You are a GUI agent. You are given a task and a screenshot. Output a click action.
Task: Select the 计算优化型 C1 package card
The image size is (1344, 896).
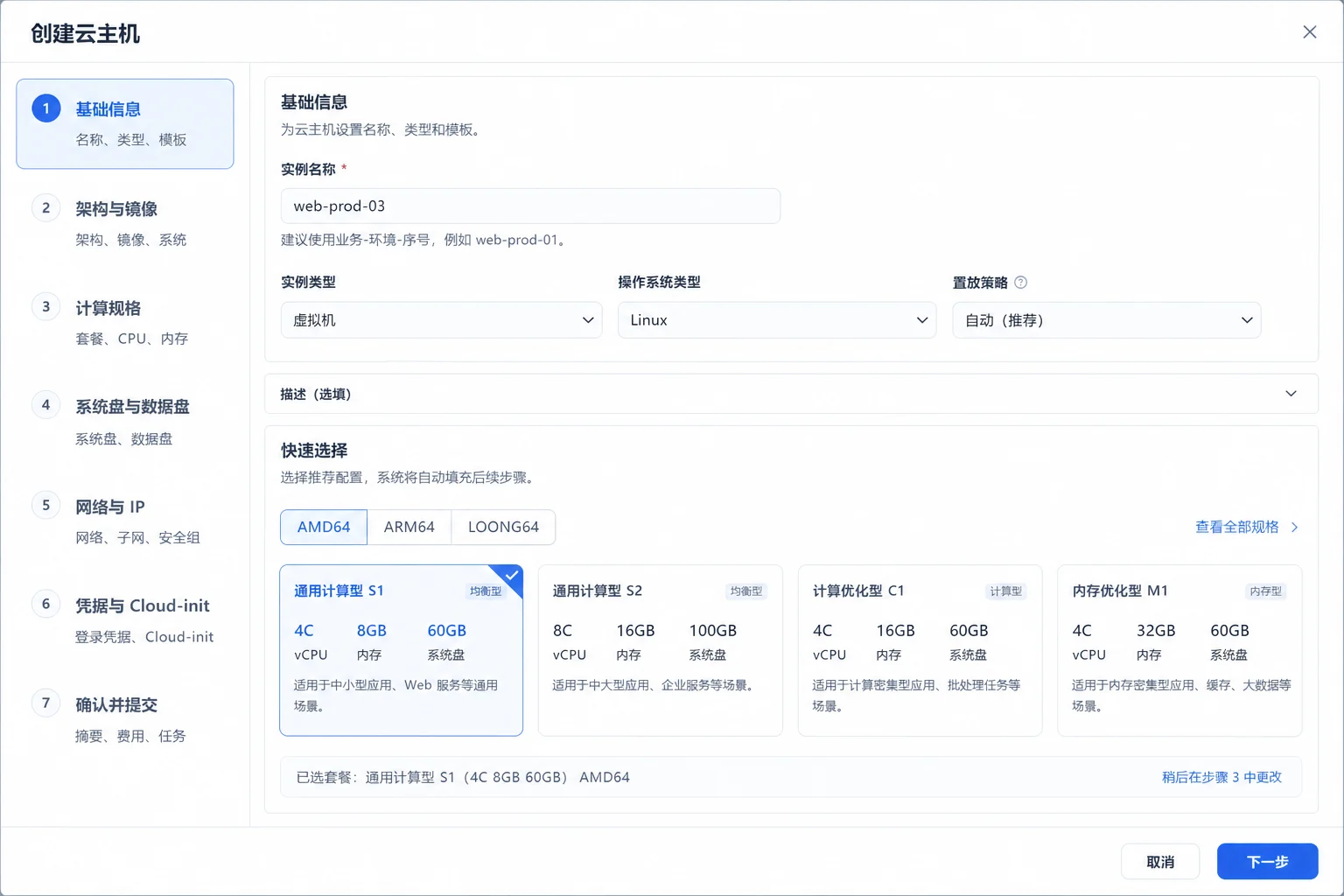(x=920, y=650)
